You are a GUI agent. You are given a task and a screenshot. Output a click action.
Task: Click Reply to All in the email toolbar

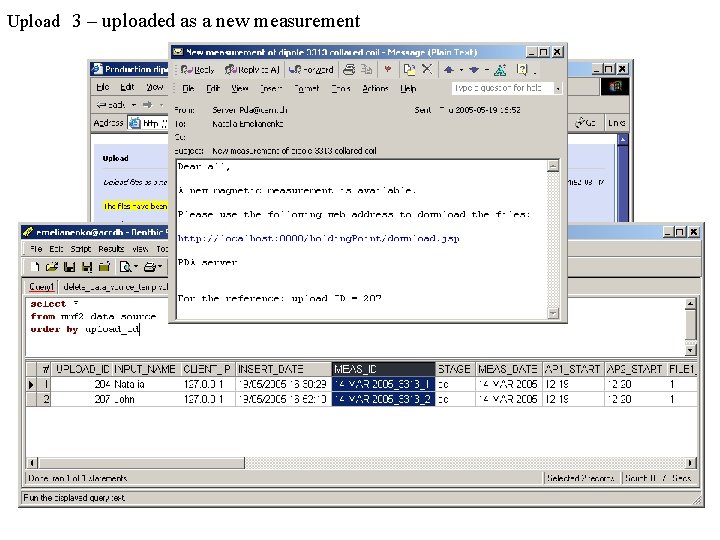(252, 70)
